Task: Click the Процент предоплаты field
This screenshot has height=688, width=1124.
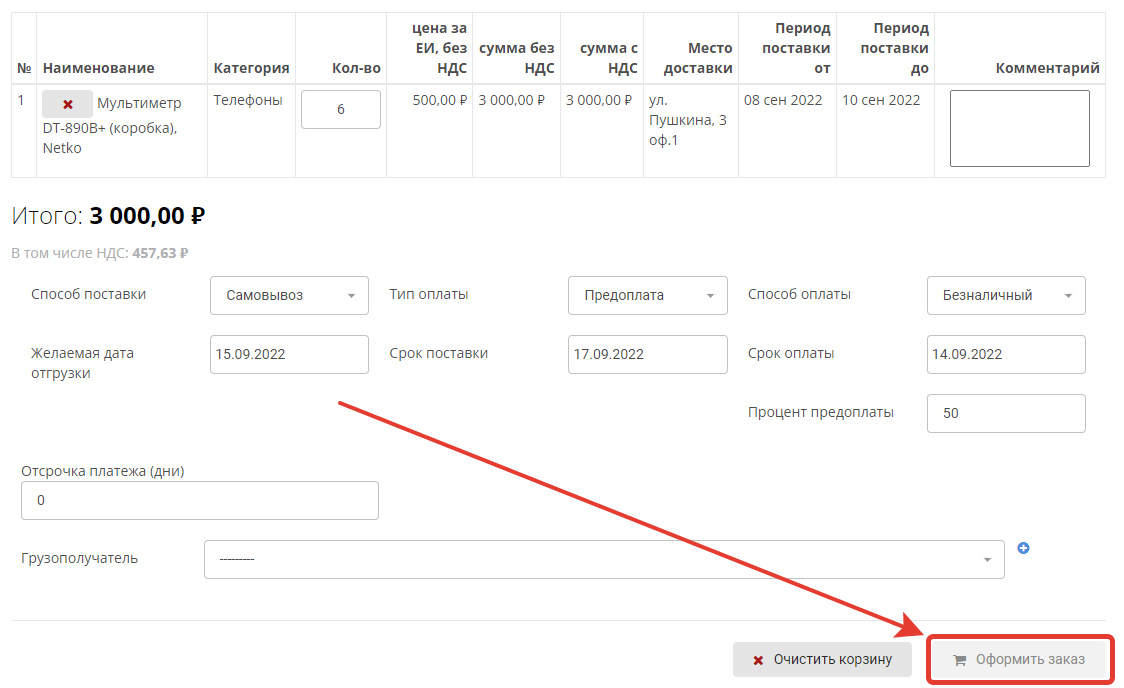Action: point(1006,413)
